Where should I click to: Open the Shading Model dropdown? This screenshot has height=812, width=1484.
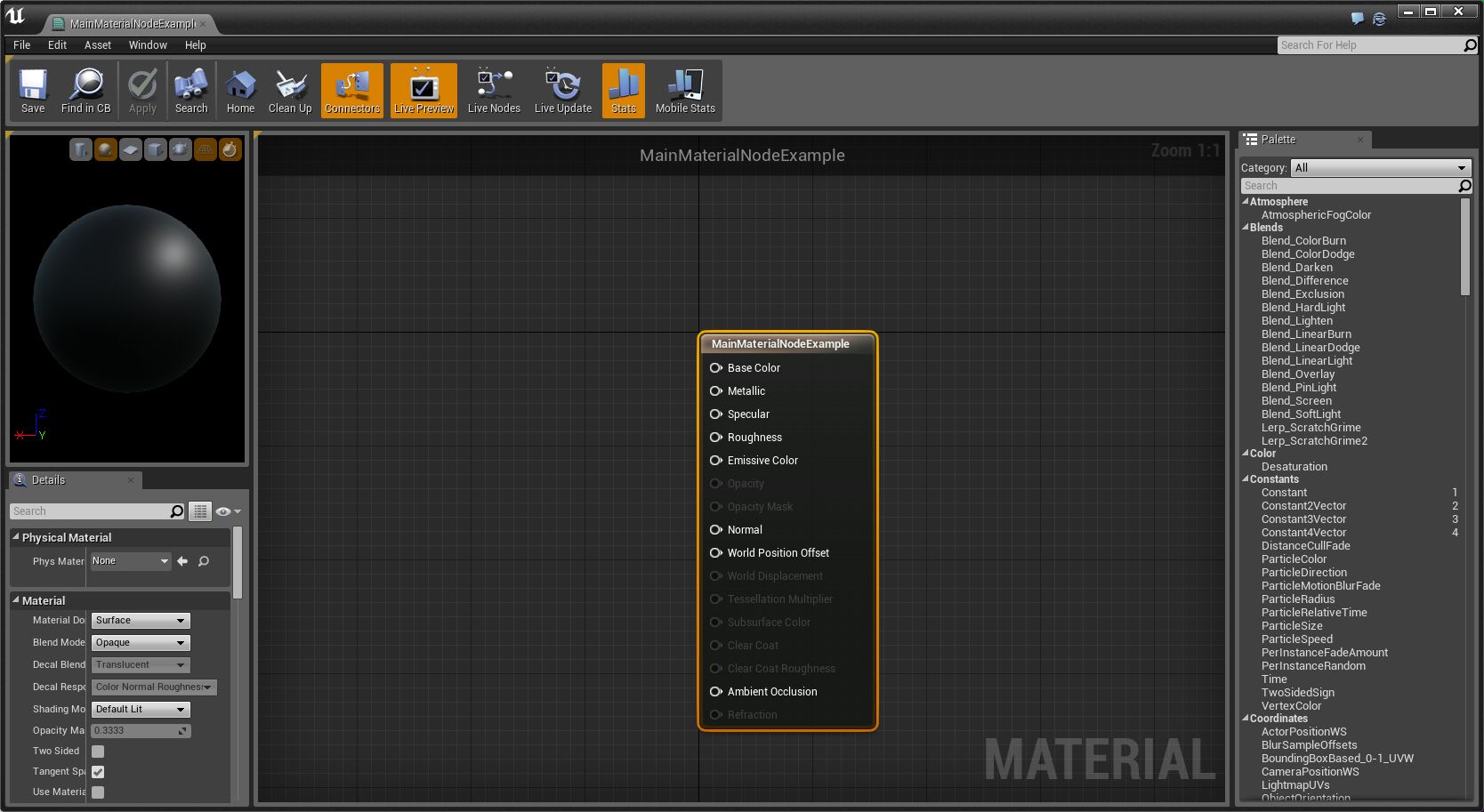[x=140, y=709]
